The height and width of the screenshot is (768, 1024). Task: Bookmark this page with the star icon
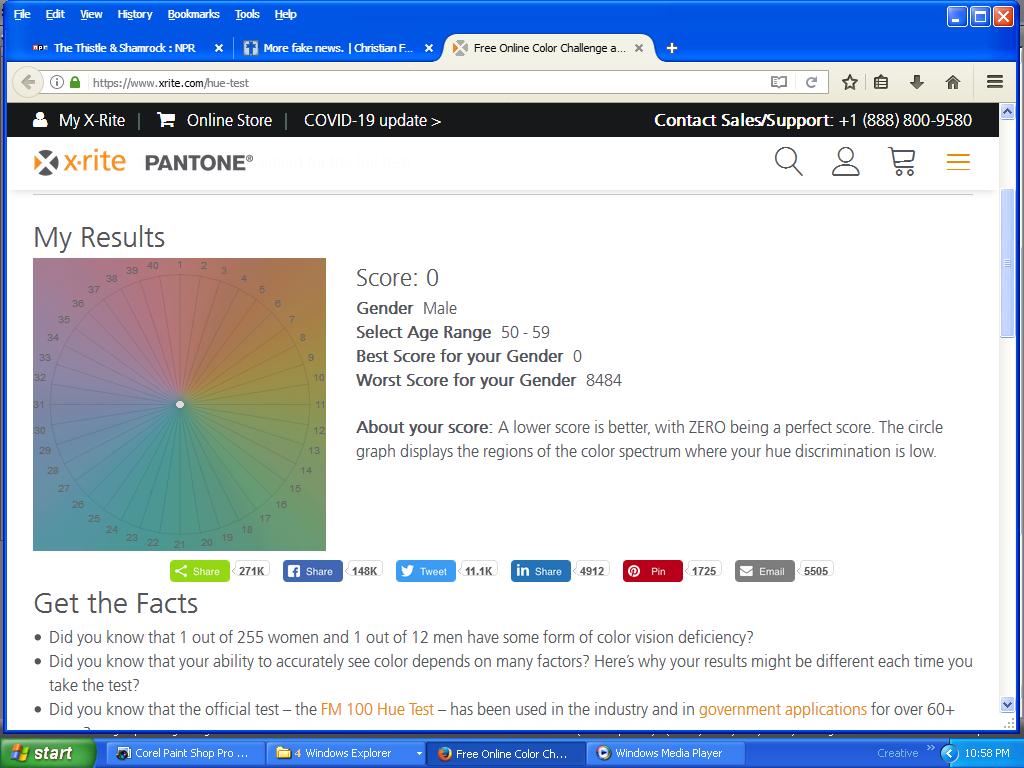[849, 82]
